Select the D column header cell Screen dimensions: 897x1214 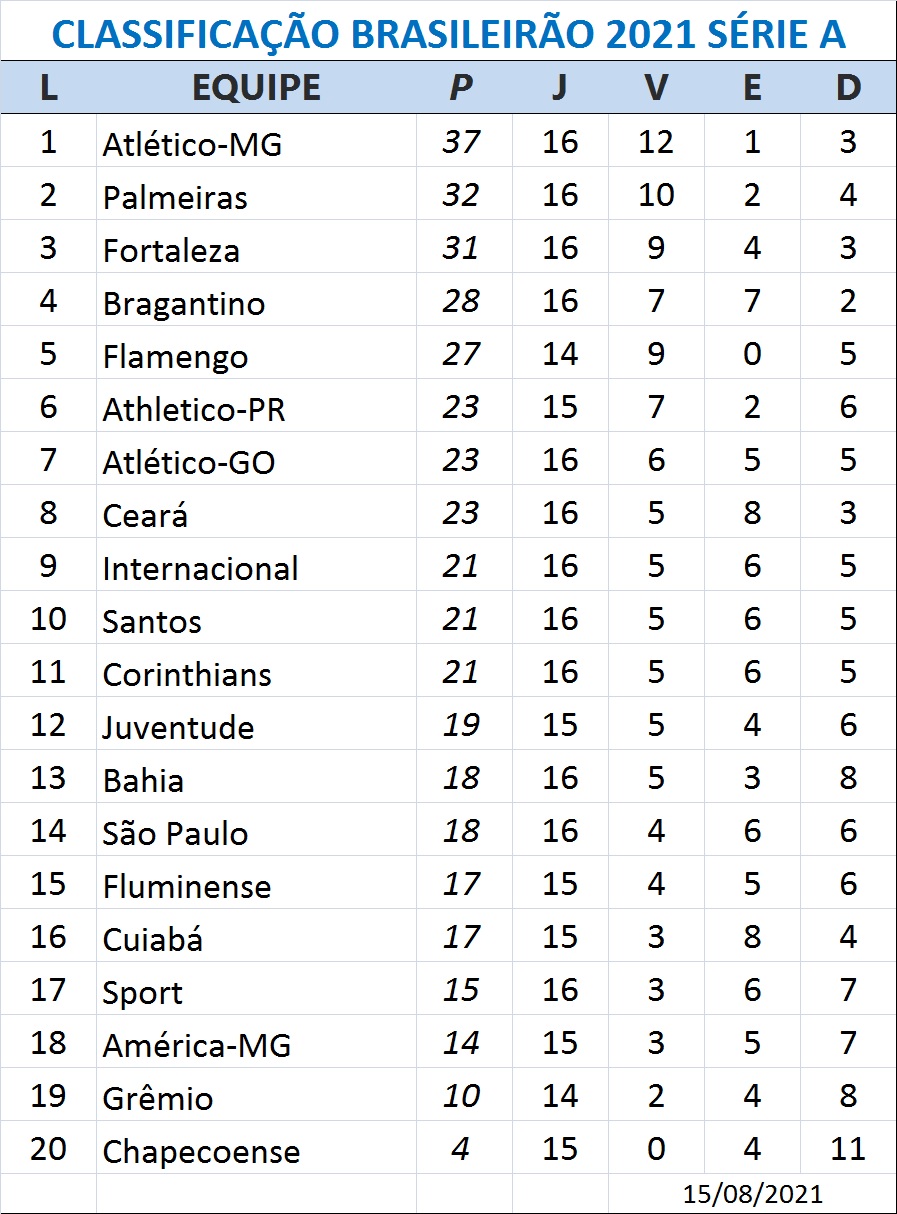(x=848, y=88)
